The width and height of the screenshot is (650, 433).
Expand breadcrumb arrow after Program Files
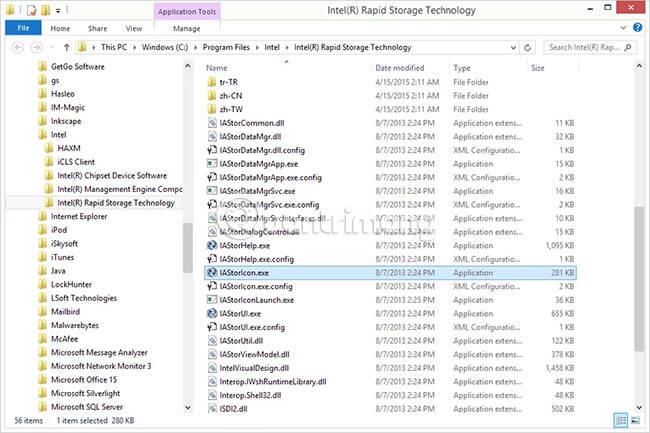tap(257, 48)
